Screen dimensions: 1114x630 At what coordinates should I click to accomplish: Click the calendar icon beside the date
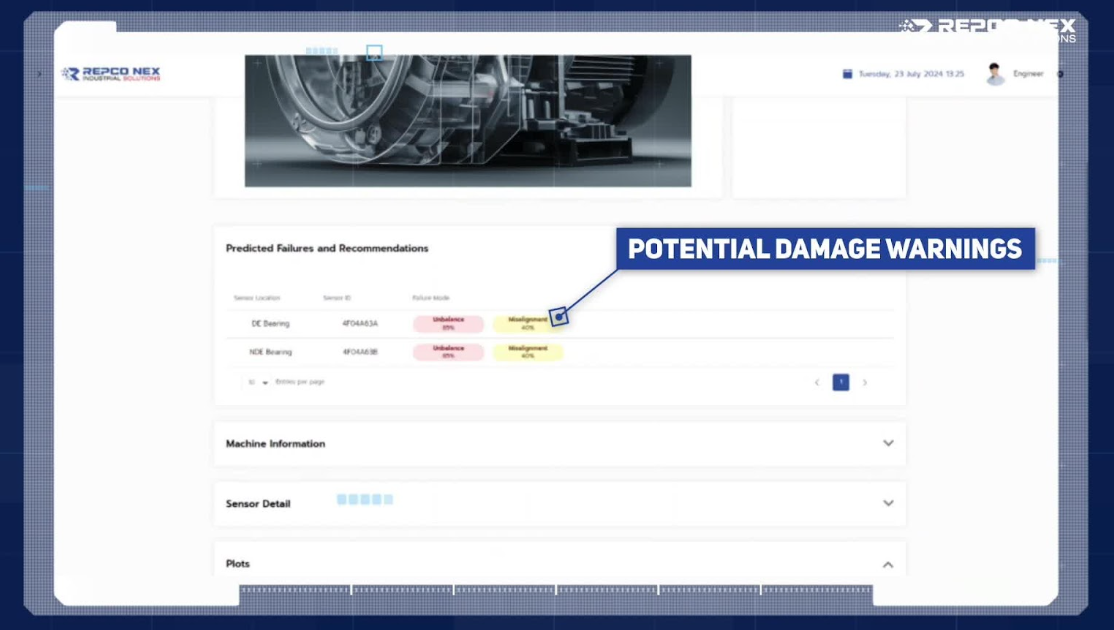pos(847,74)
